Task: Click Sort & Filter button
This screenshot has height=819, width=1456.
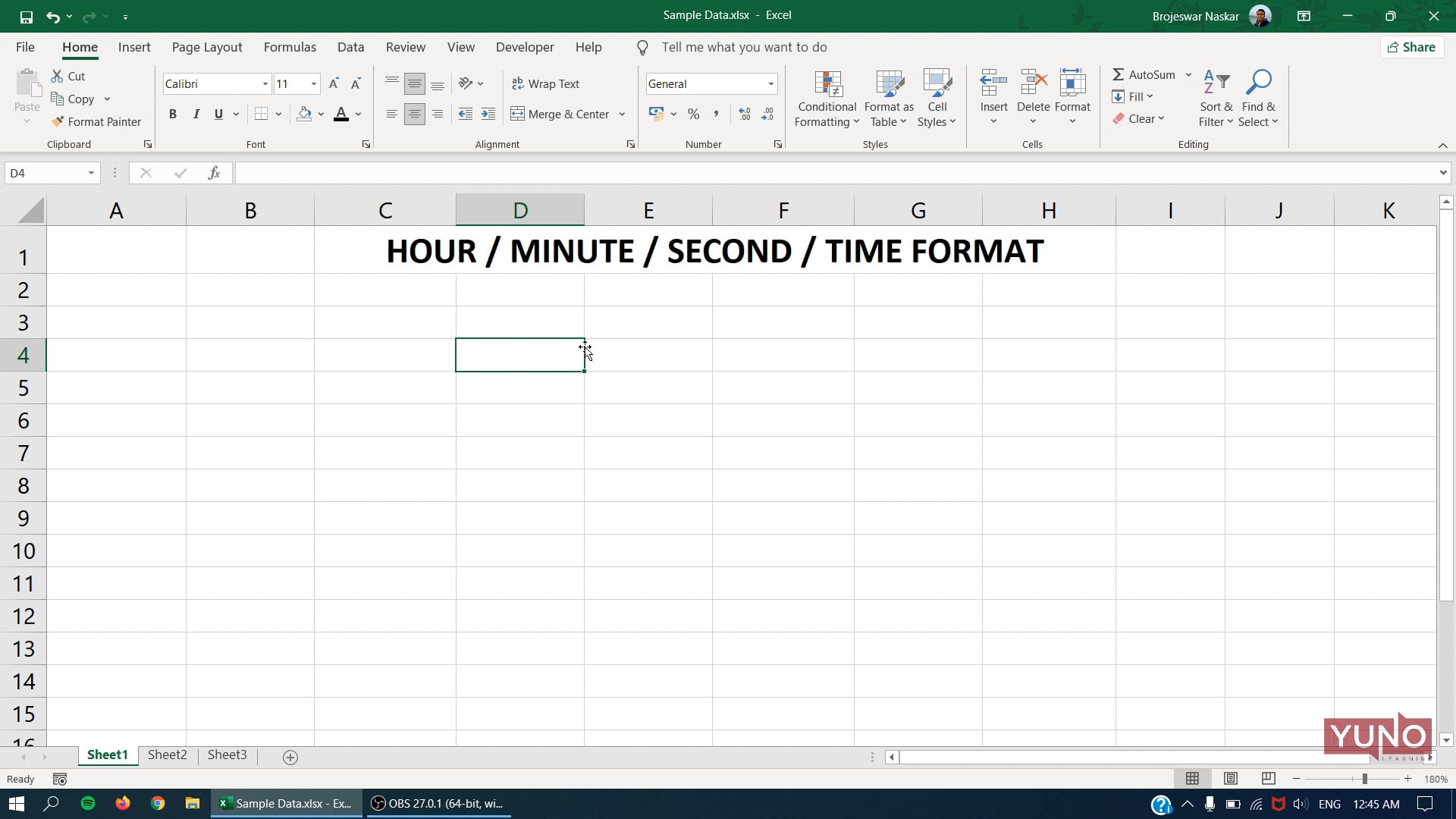Action: [1216, 99]
